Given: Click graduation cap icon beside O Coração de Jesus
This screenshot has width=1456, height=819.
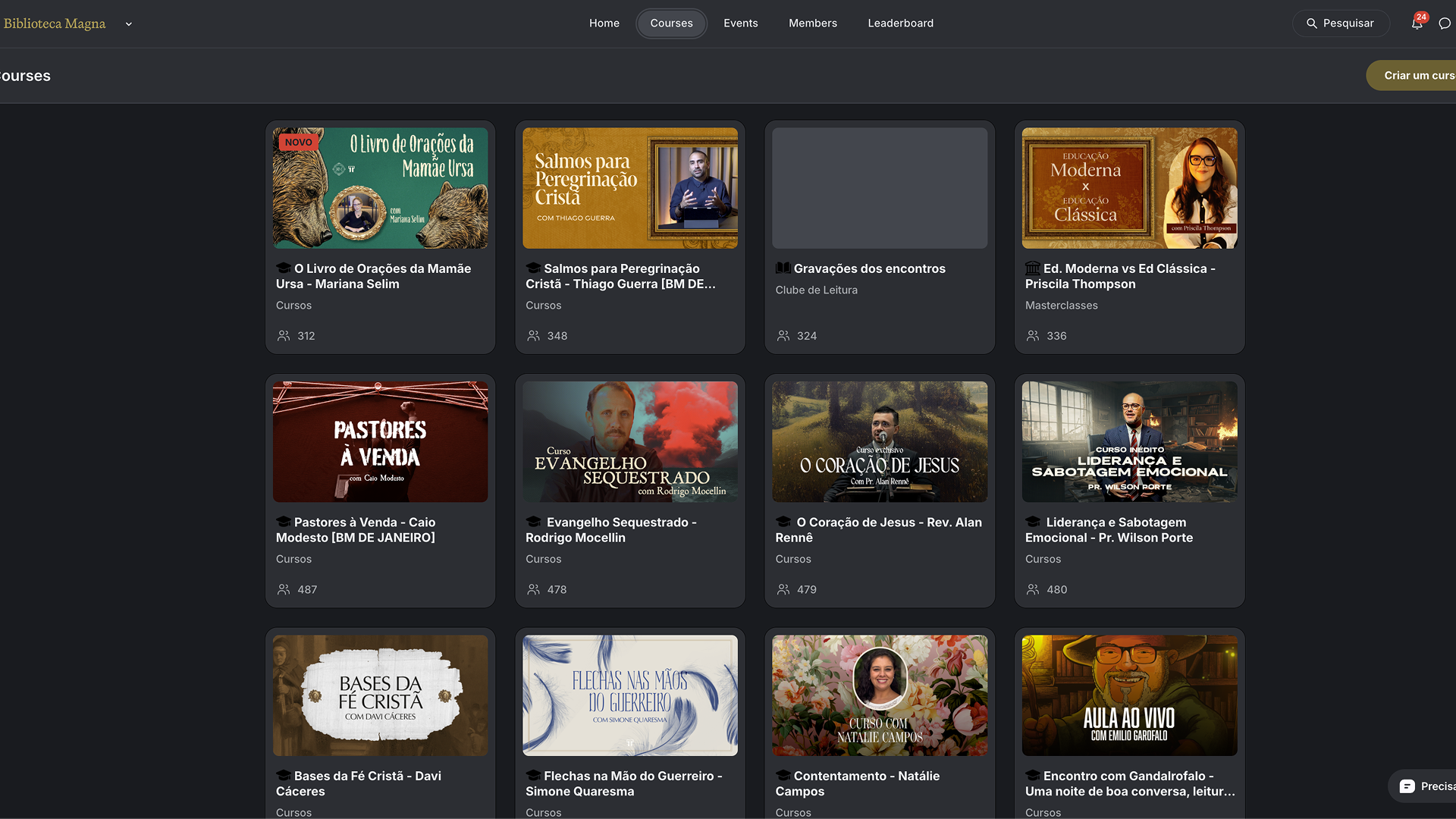Looking at the screenshot, I should [783, 522].
